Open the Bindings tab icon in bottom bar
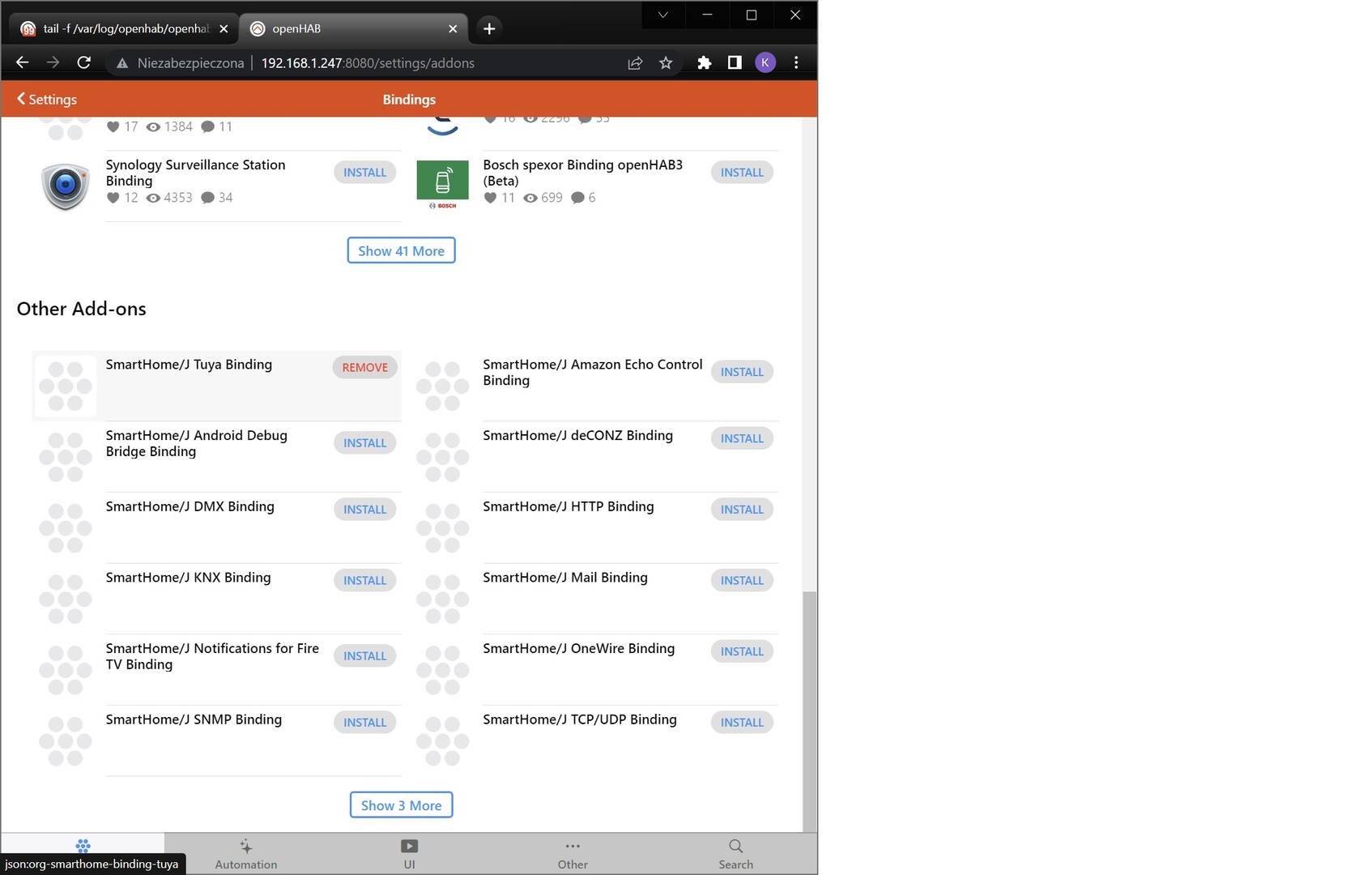 (x=83, y=846)
